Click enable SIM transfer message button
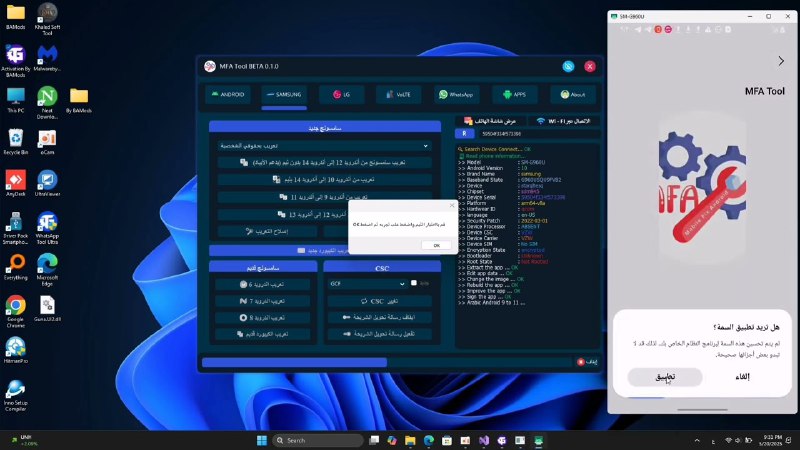Image resolution: width=800 pixels, height=450 pixels. 379,334
